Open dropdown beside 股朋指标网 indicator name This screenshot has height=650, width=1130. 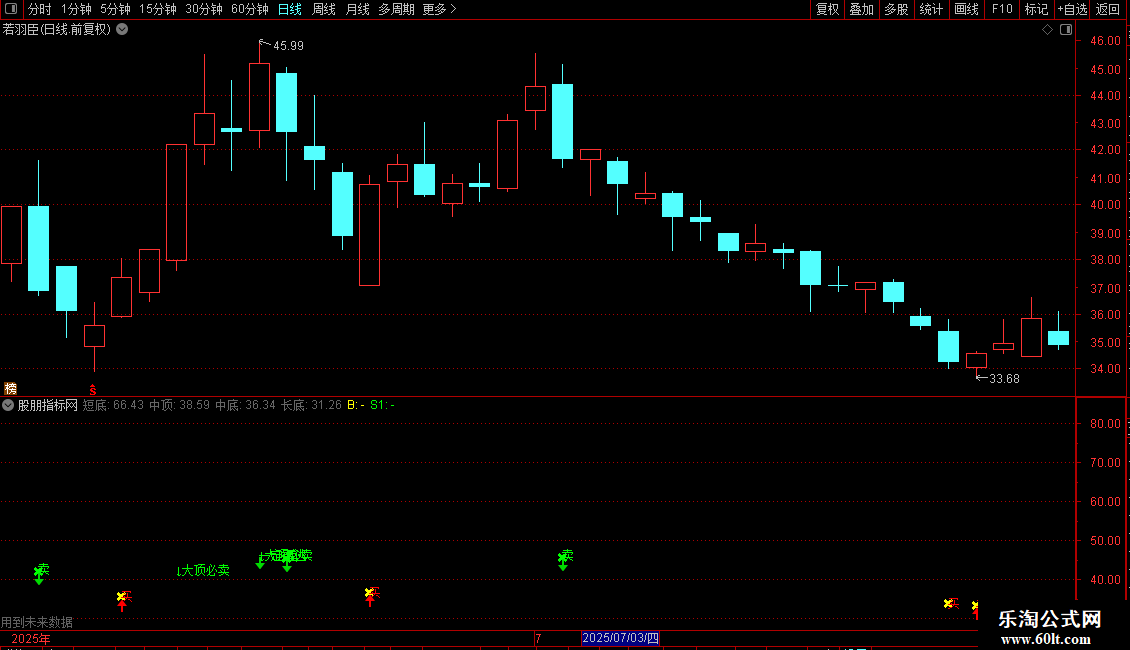click(x=8, y=405)
